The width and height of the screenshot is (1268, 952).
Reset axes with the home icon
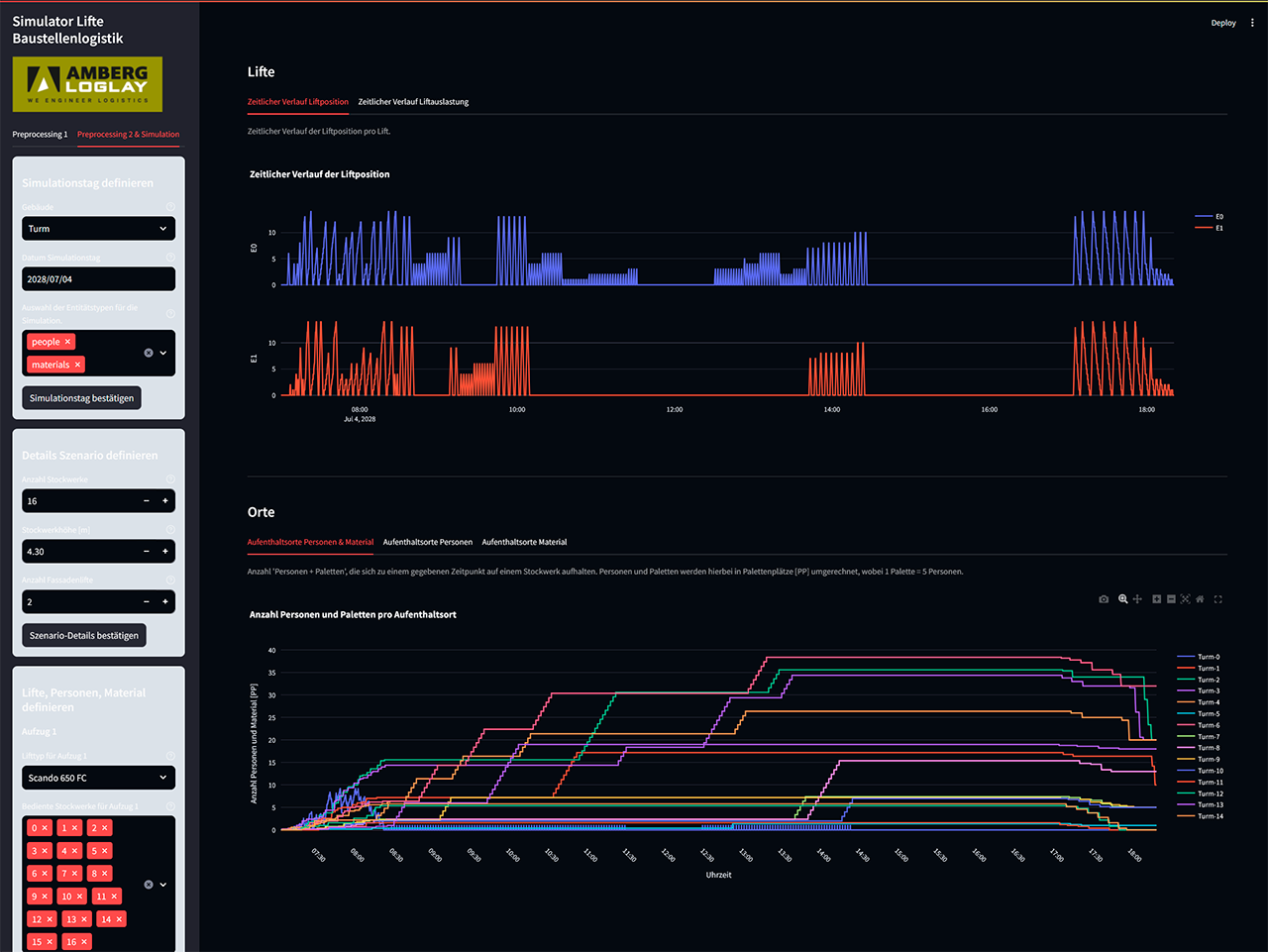pyautogui.click(x=1200, y=599)
